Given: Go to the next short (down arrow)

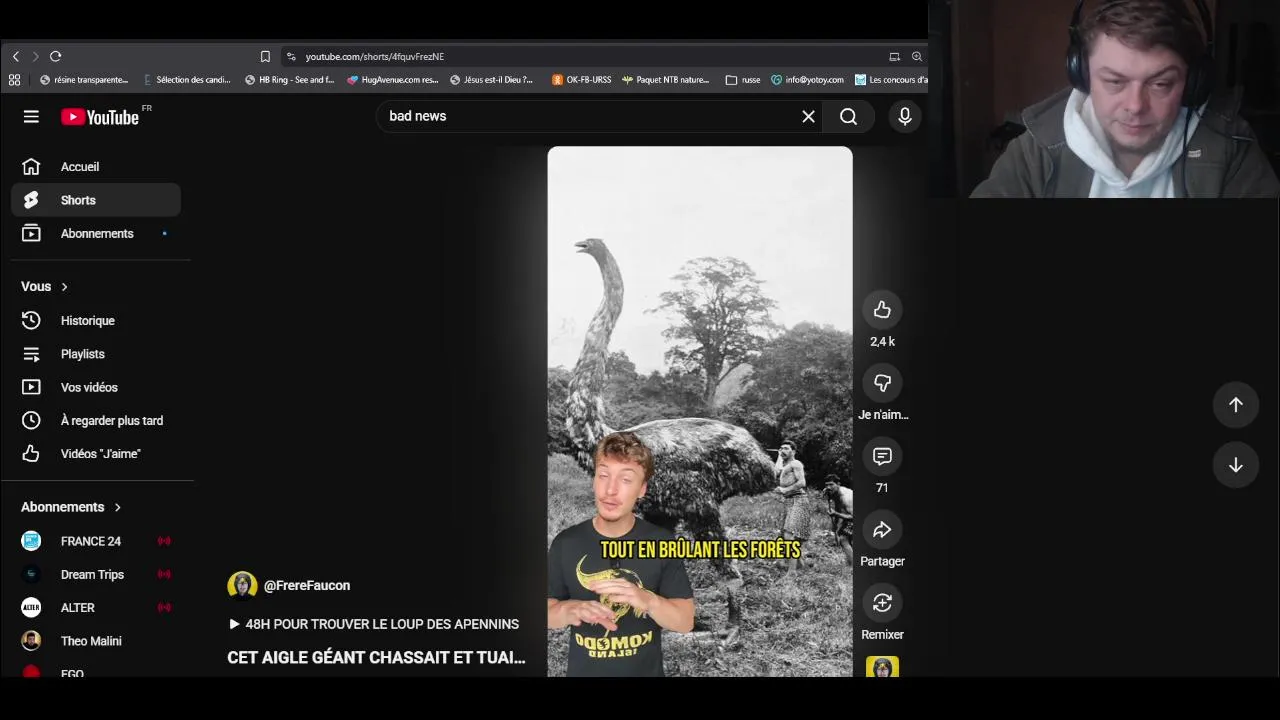Looking at the screenshot, I should pos(1236,465).
